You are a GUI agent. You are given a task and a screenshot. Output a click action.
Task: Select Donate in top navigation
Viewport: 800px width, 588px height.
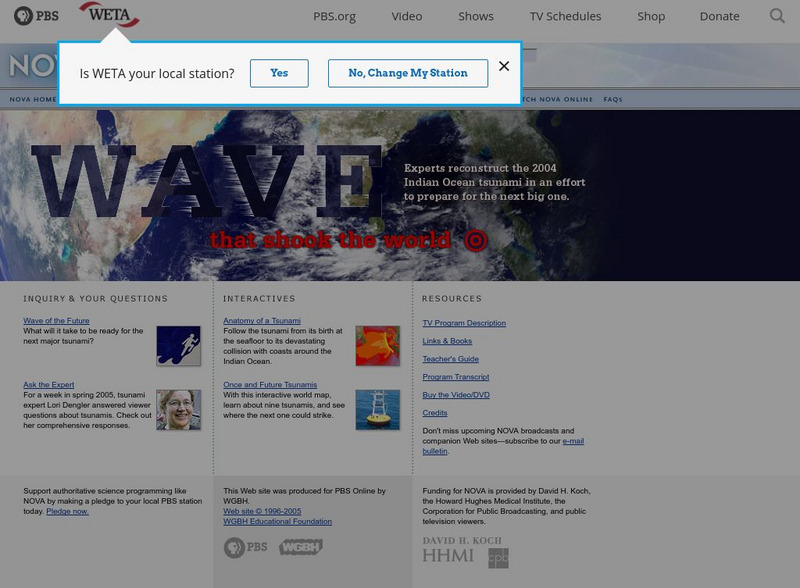tap(719, 16)
